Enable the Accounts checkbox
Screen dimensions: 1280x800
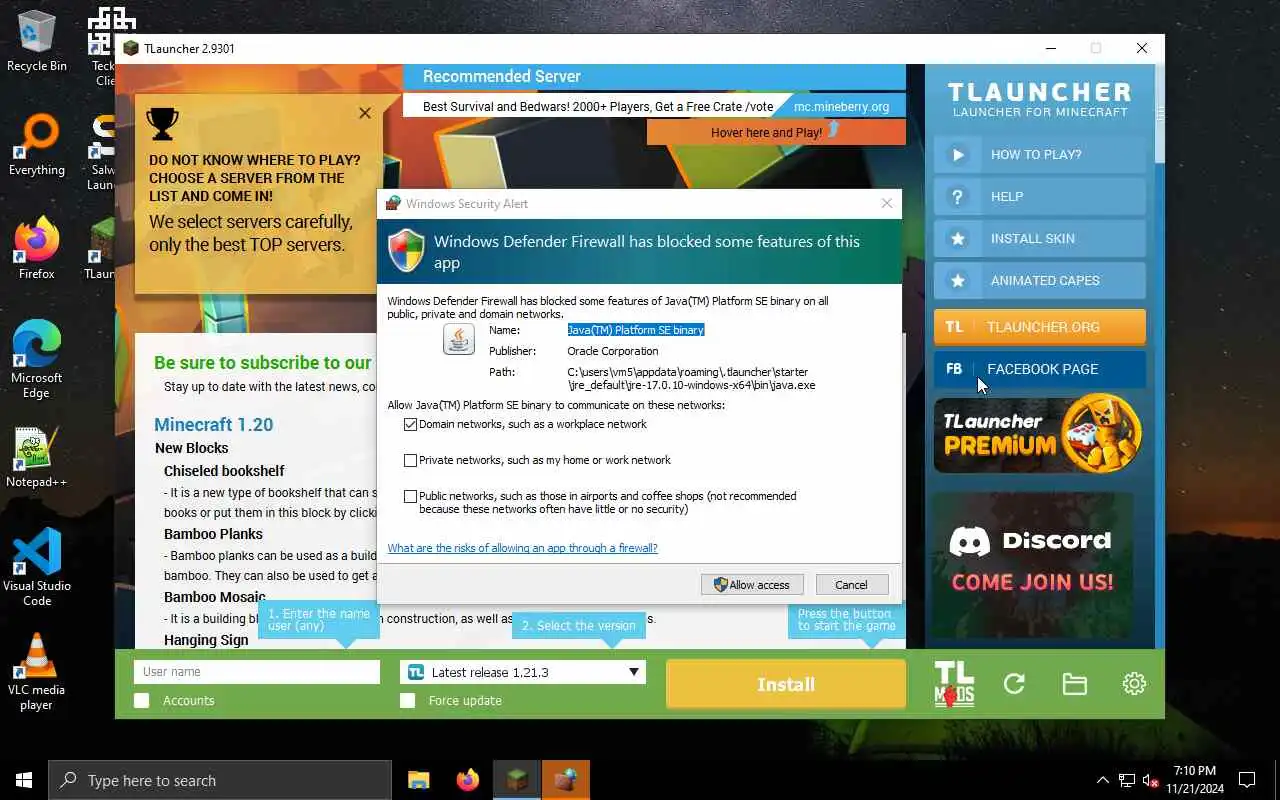(142, 701)
